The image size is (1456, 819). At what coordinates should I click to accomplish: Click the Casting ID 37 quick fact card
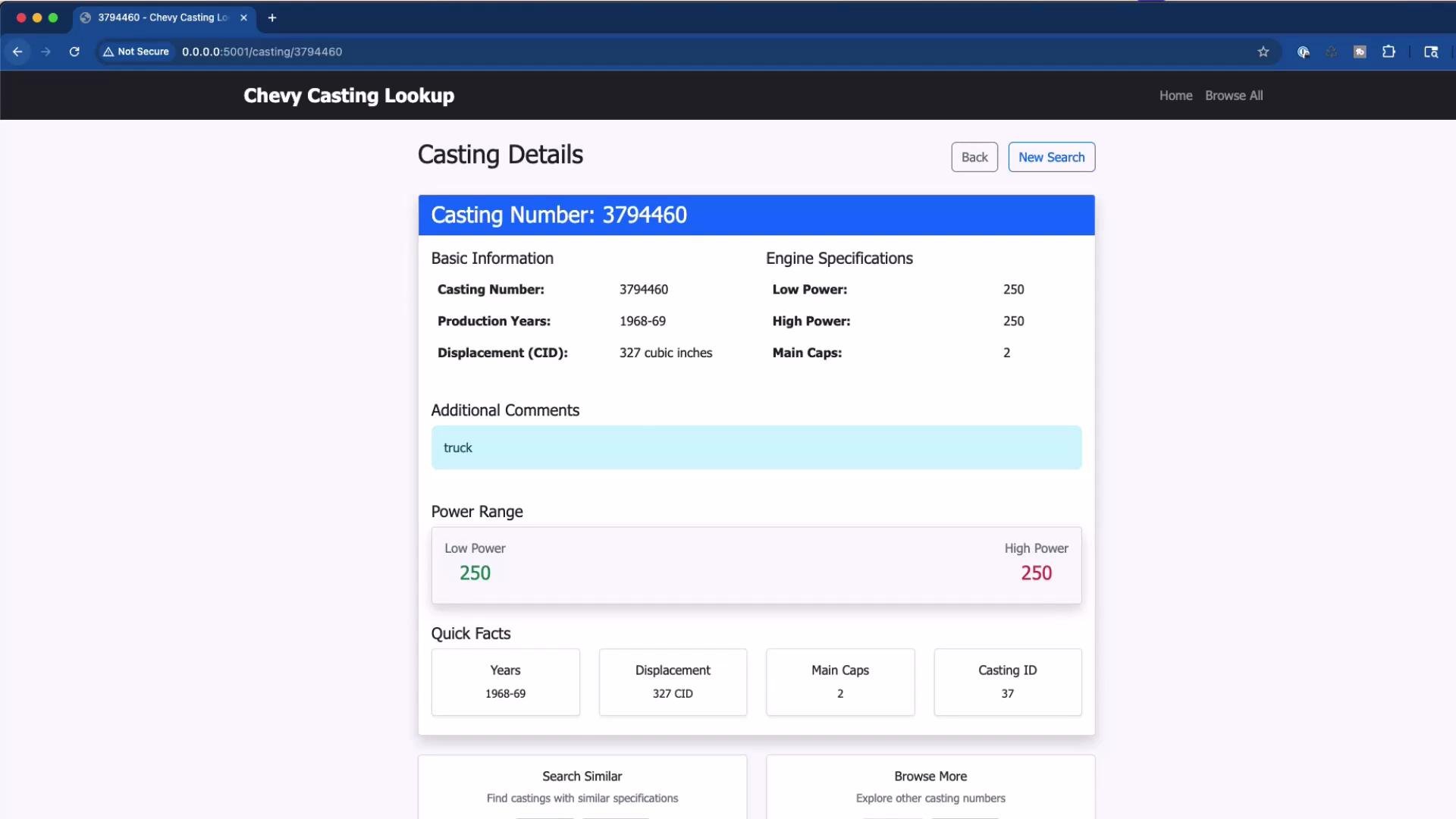pyautogui.click(x=1008, y=682)
